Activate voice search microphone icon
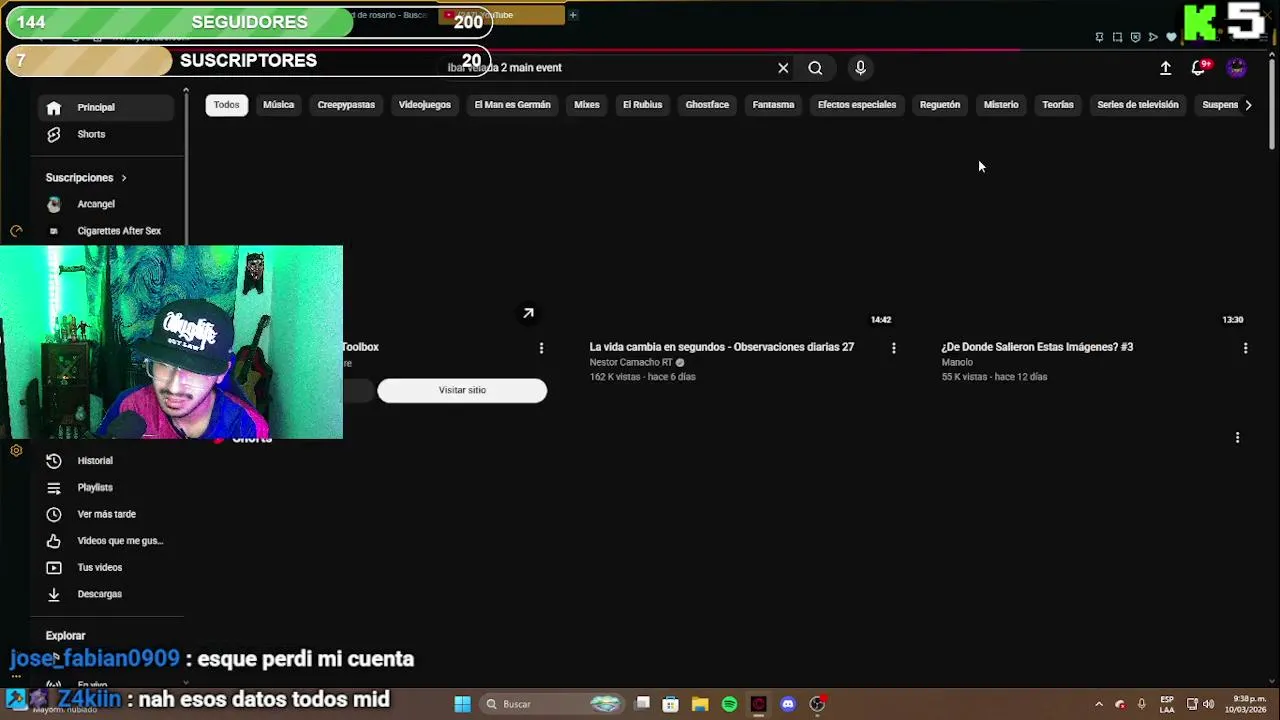Screen dimensions: 1280x720 click(860, 68)
